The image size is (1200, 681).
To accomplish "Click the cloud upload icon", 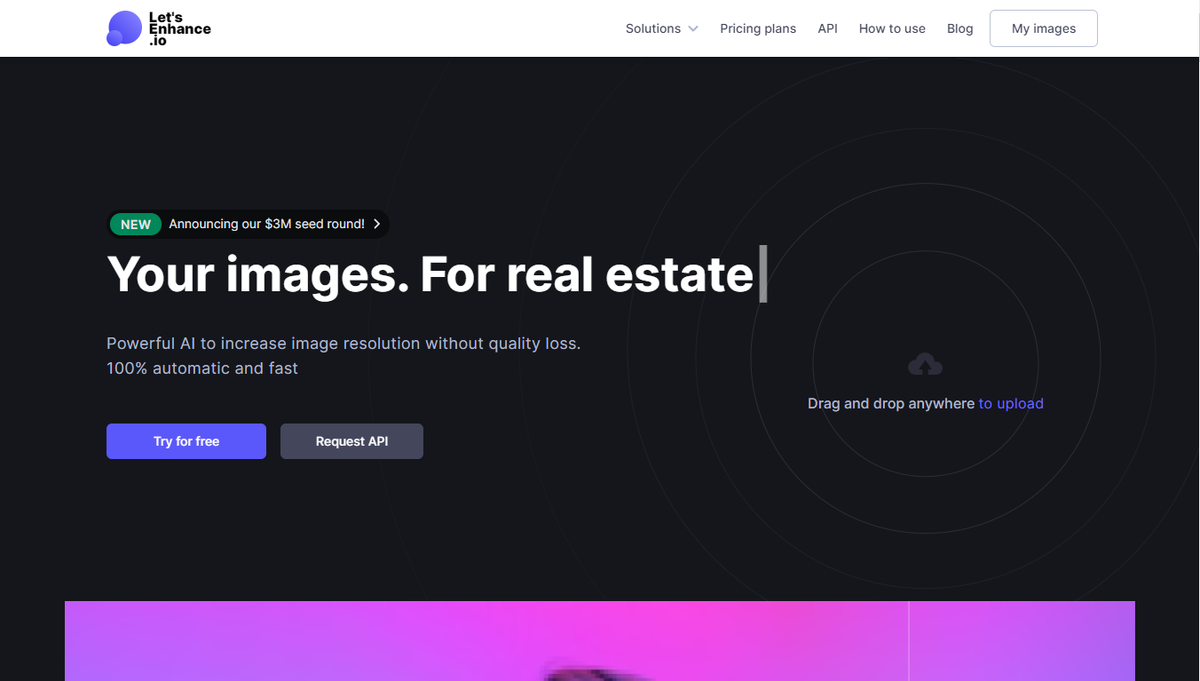I will coord(925,364).
